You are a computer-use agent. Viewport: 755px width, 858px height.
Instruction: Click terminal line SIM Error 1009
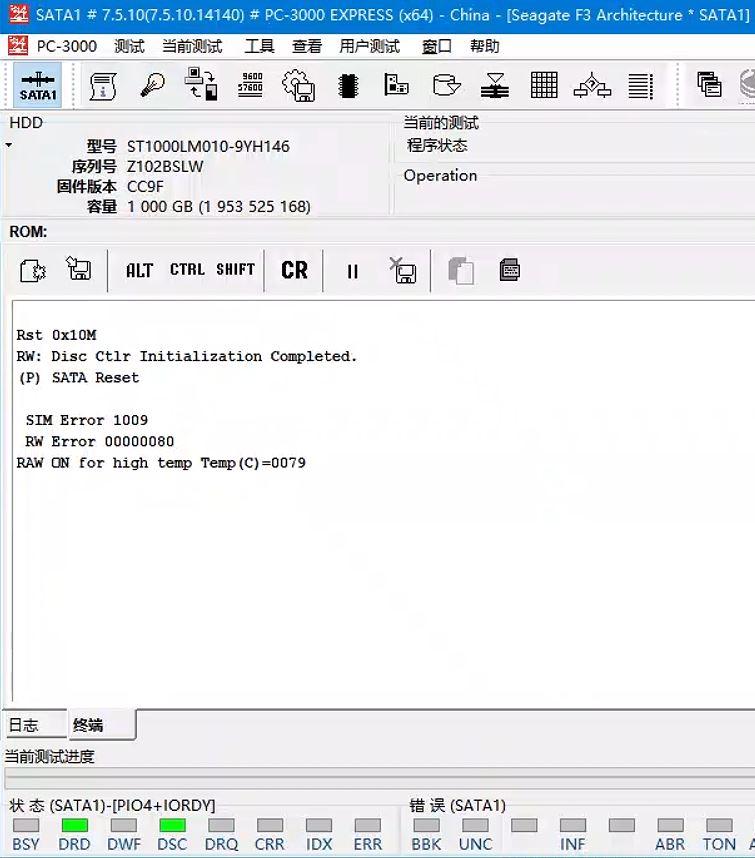(86, 420)
